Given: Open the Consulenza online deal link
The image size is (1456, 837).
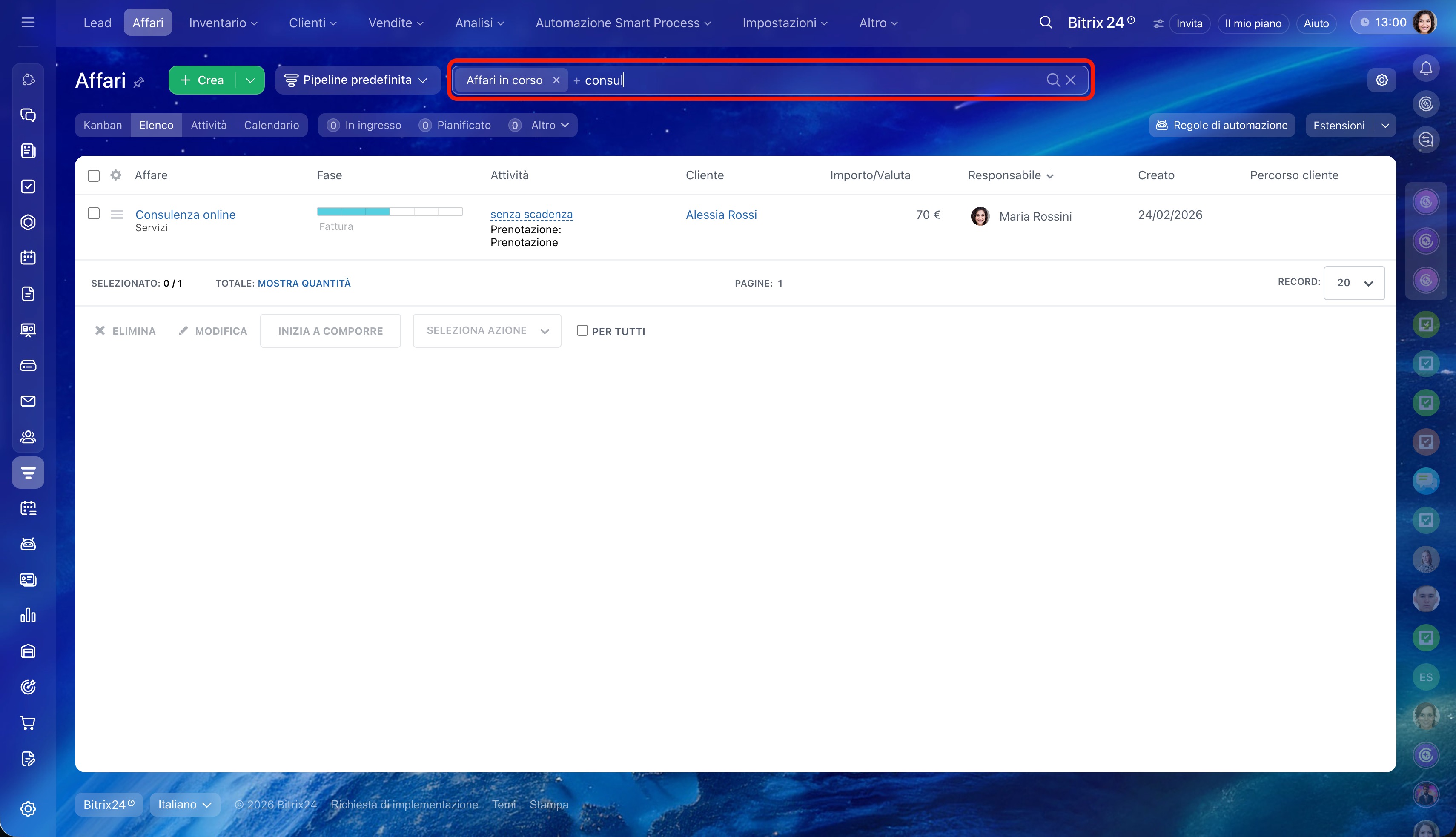Looking at the screenshot, I should [185, 215].
